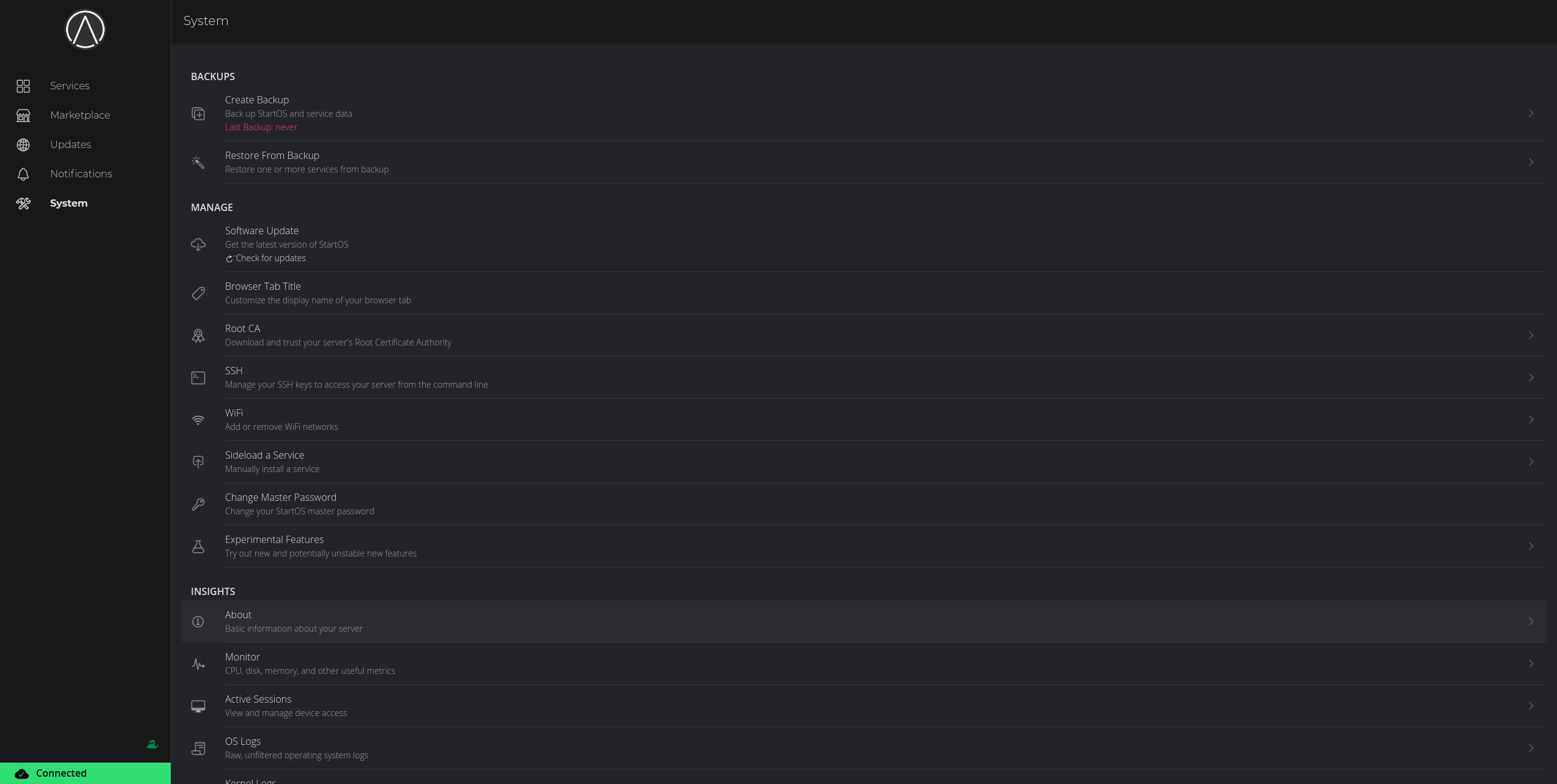Click the MANAGE section heading
This screenshot has height=784, width=1557.
point(212,207)
